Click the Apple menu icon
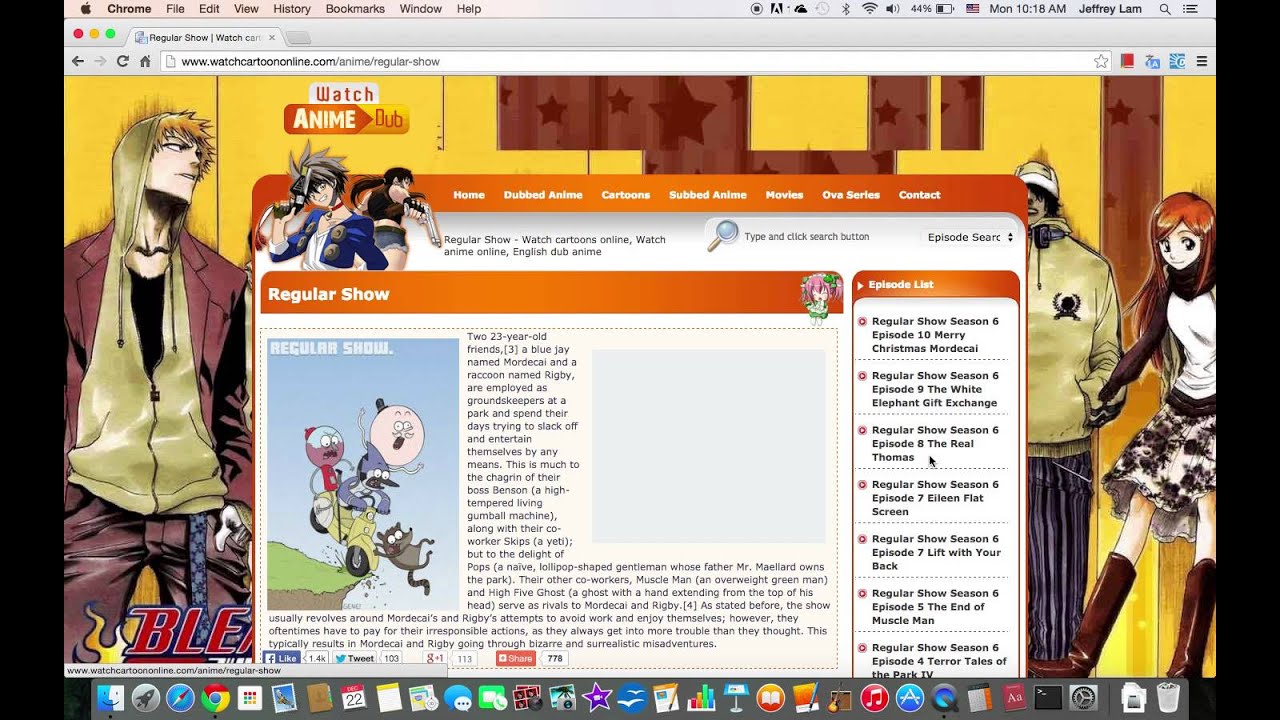1280x720 pixels. [86, 9]
